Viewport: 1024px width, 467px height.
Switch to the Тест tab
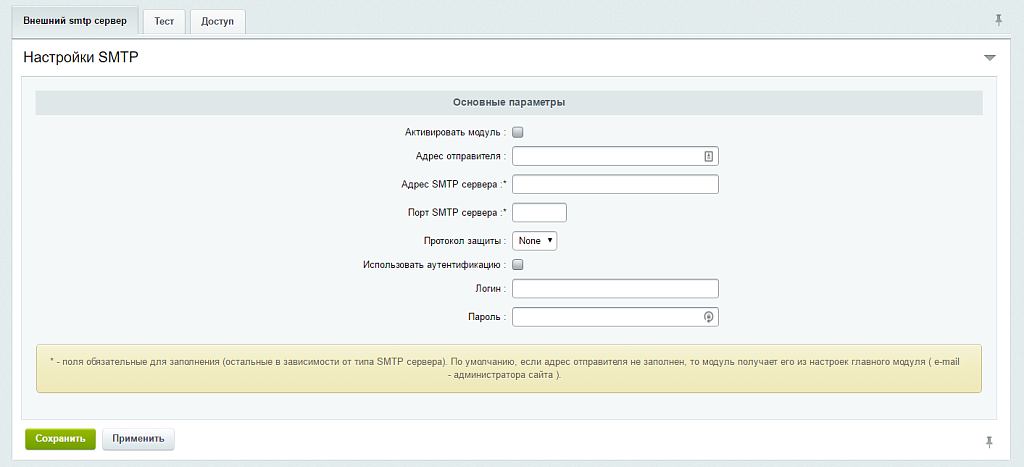pos(164,21)
